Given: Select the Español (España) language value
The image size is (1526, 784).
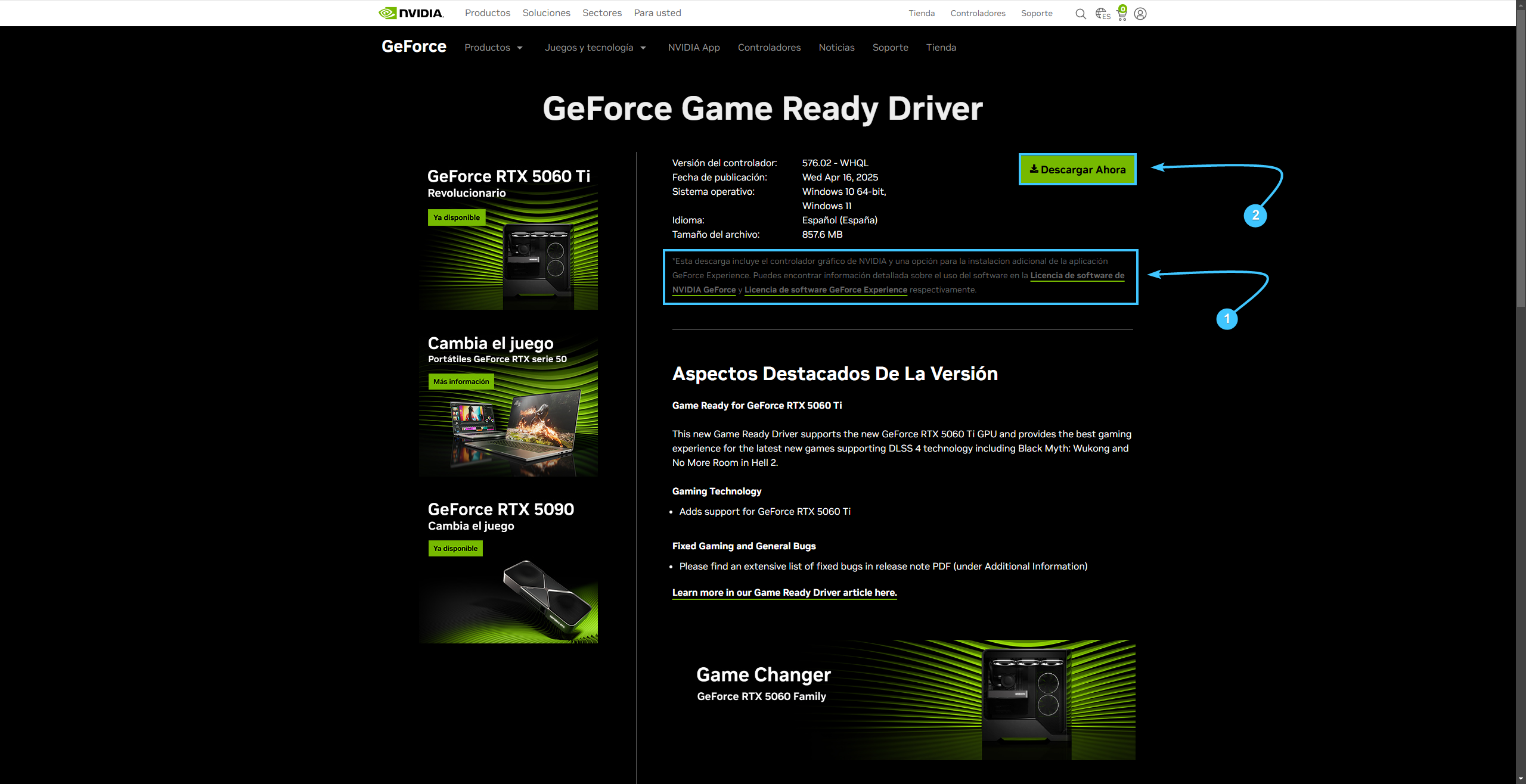Looking at the screenshot, I should pos(839,220).
